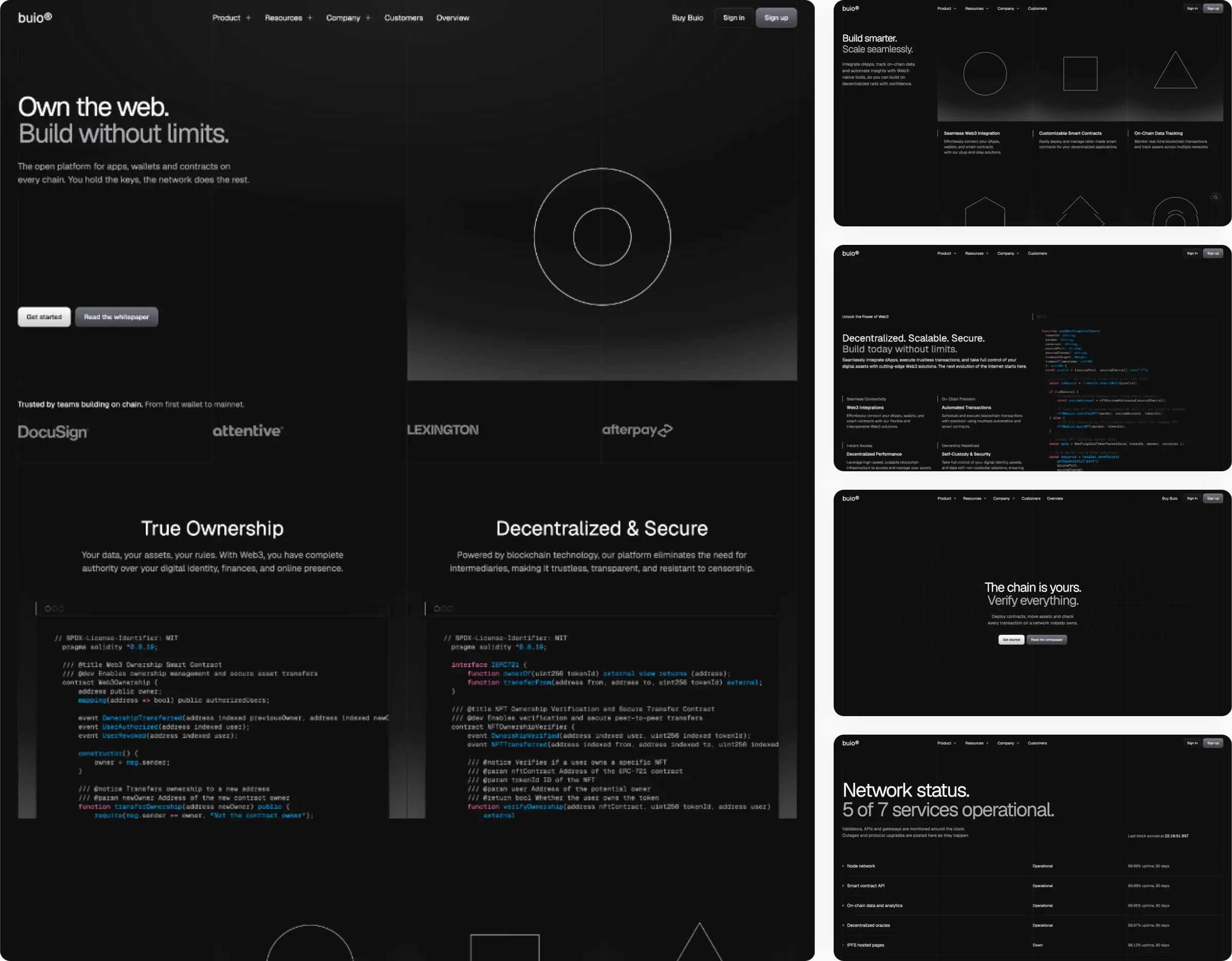
Task: Click Read the whitepaper in The chain is yours panel
Action: tap(1046, 640)
